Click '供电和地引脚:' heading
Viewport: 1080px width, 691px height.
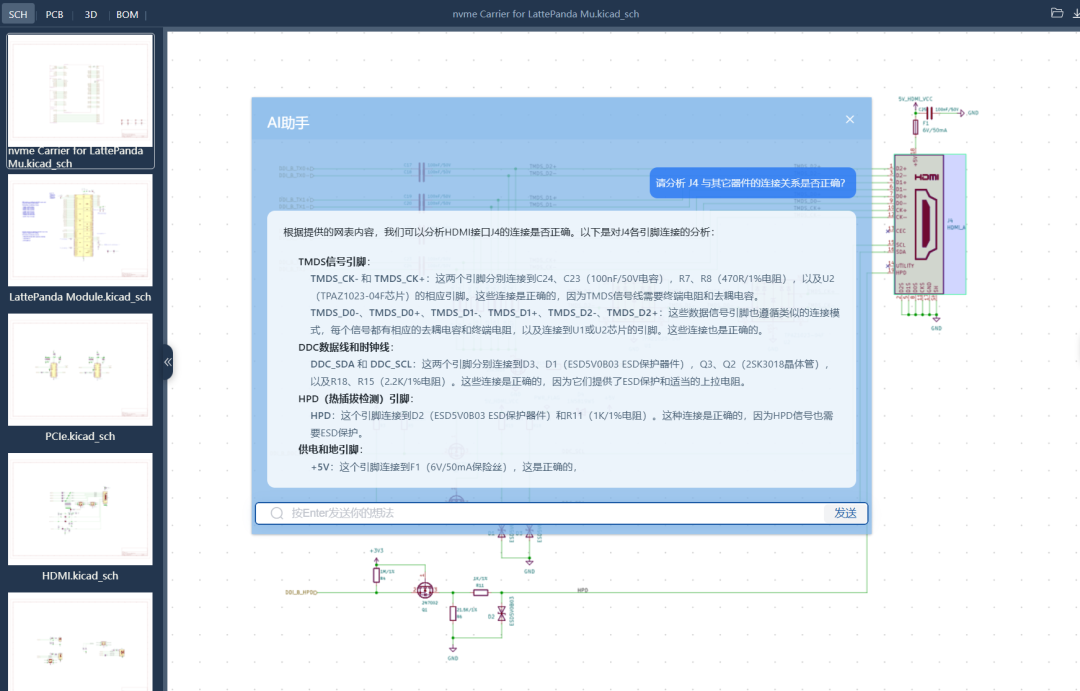(330, 450)
